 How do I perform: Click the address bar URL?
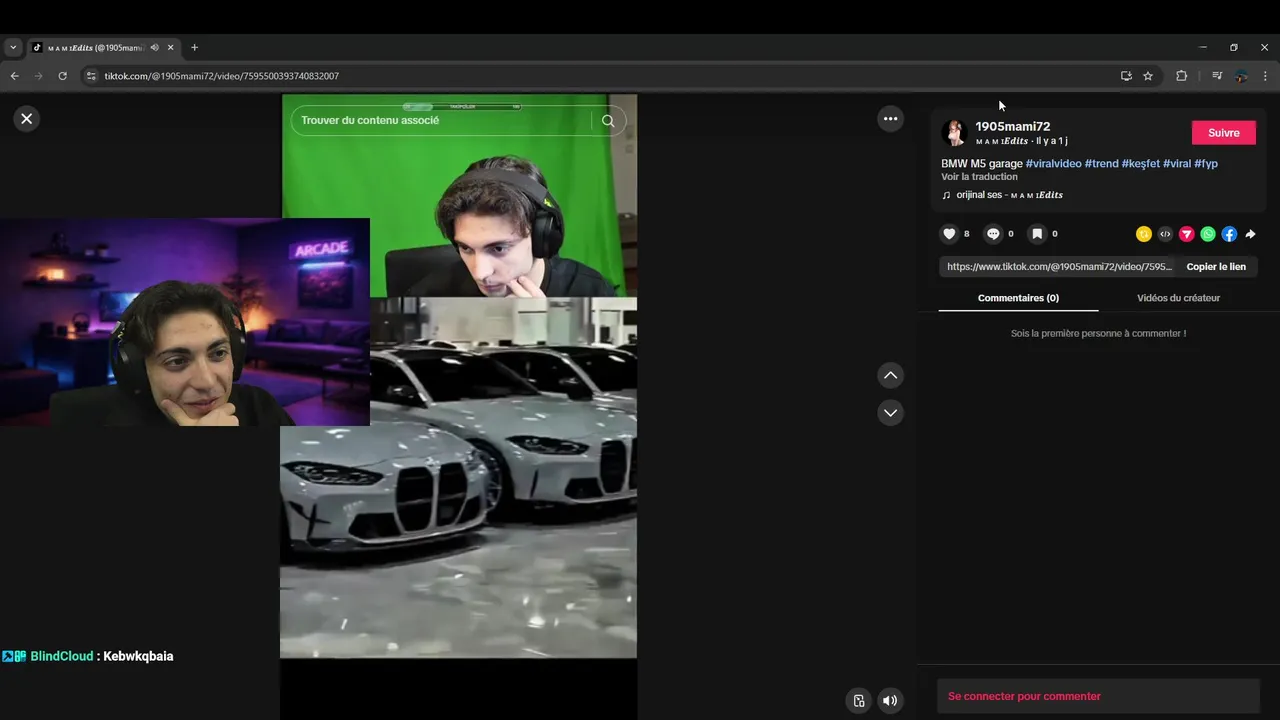[x=222, y=76]
